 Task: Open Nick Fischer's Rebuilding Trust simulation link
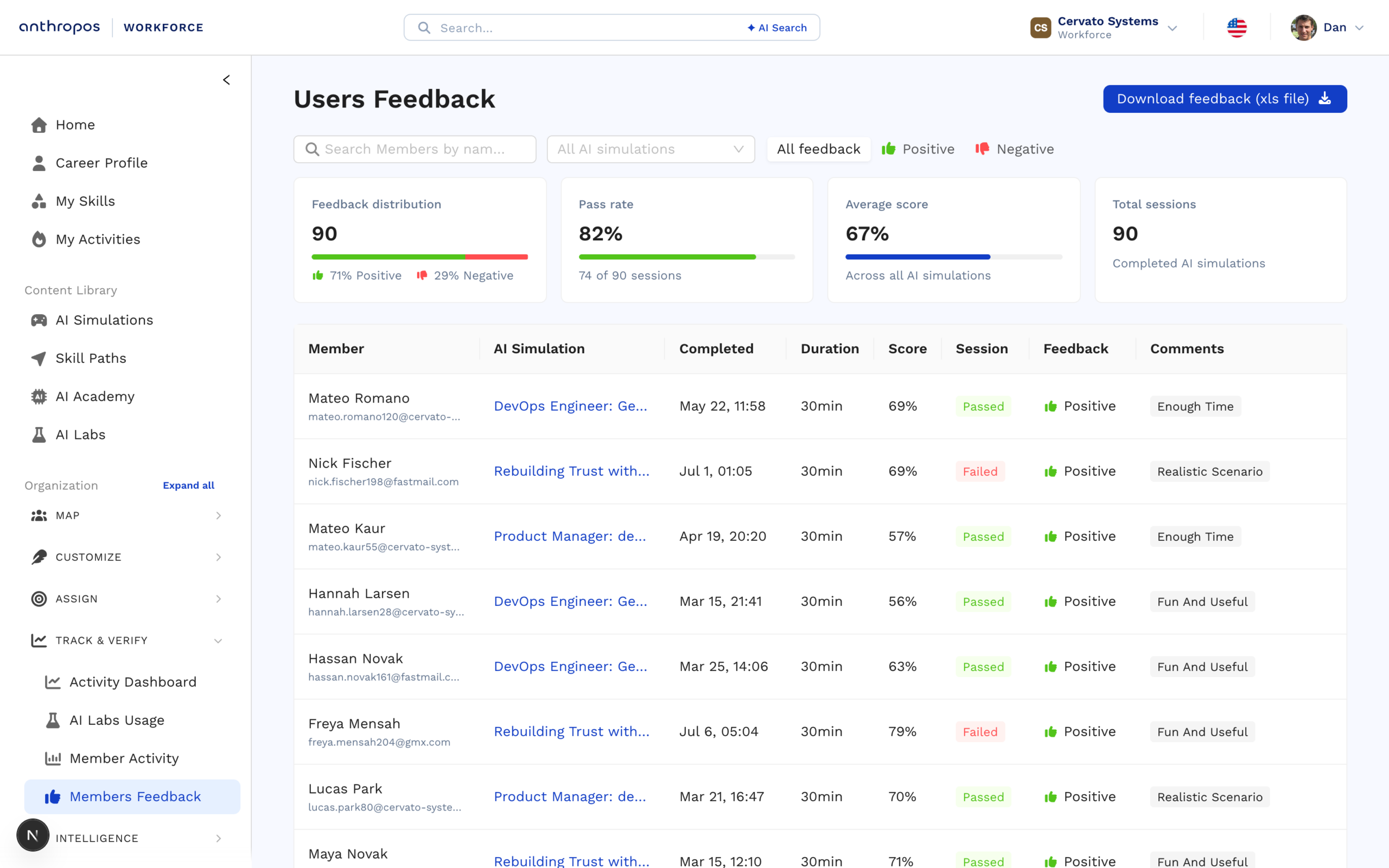click(x=571, y=471)
